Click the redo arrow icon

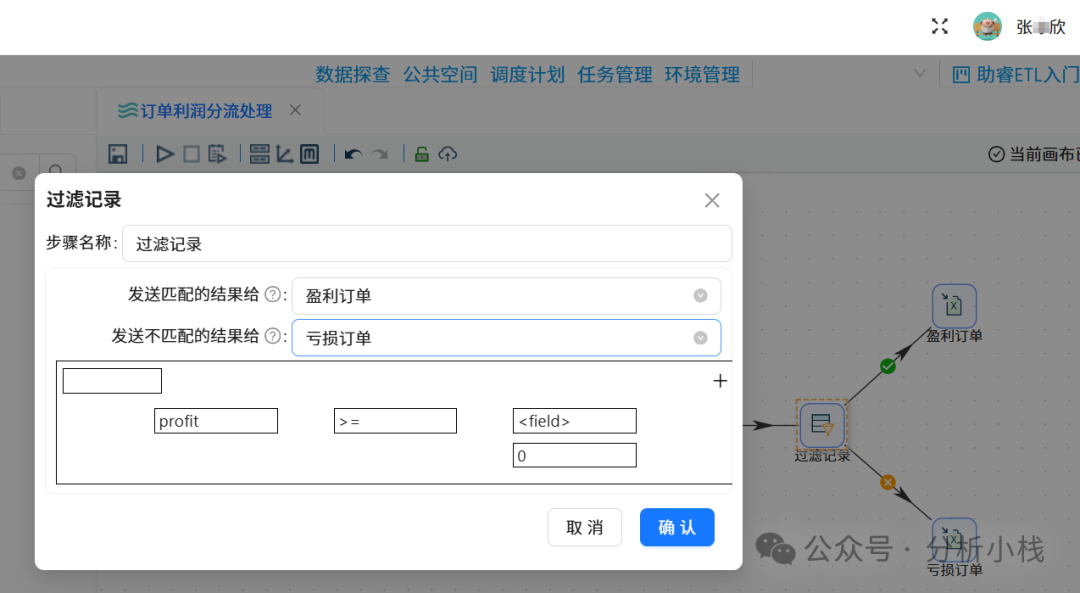(x=380, y=154)
